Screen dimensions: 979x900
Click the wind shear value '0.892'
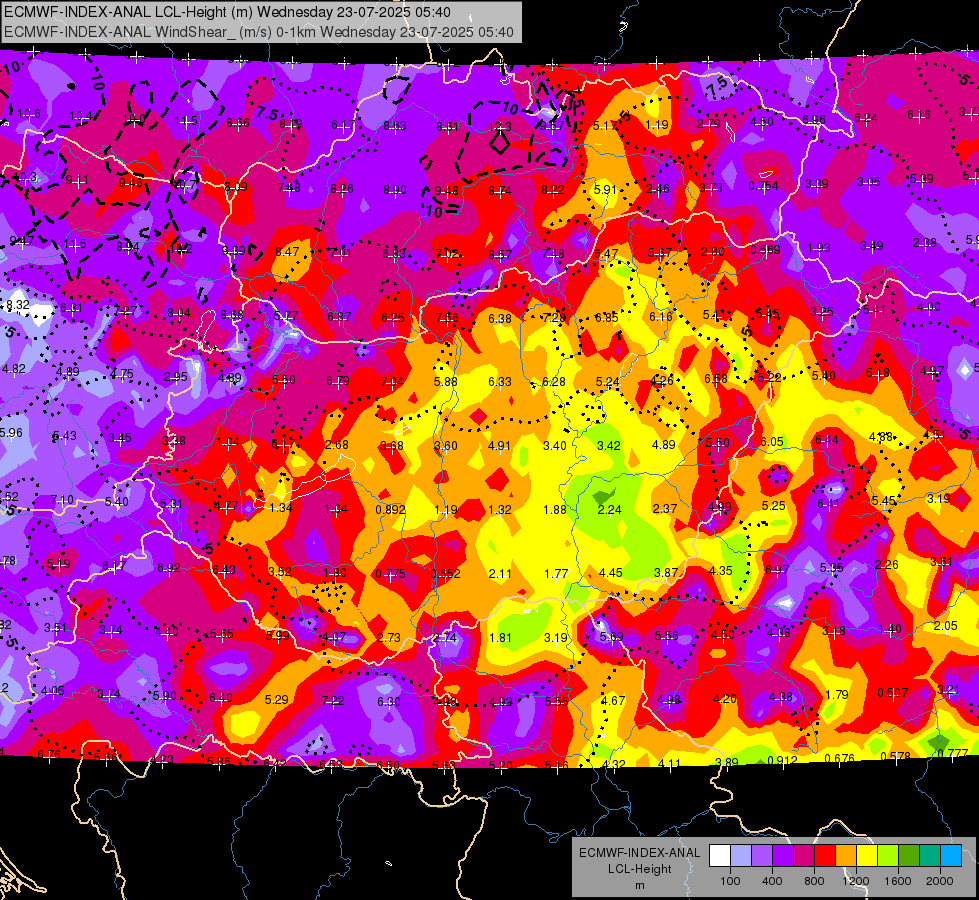pos(390,510)
